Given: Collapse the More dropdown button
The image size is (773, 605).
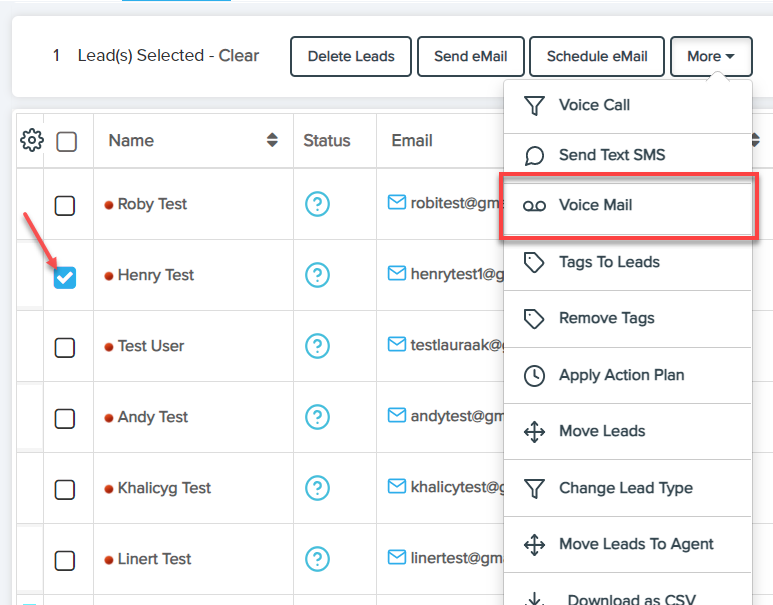Looking at the screenshot, I should 711,57.
